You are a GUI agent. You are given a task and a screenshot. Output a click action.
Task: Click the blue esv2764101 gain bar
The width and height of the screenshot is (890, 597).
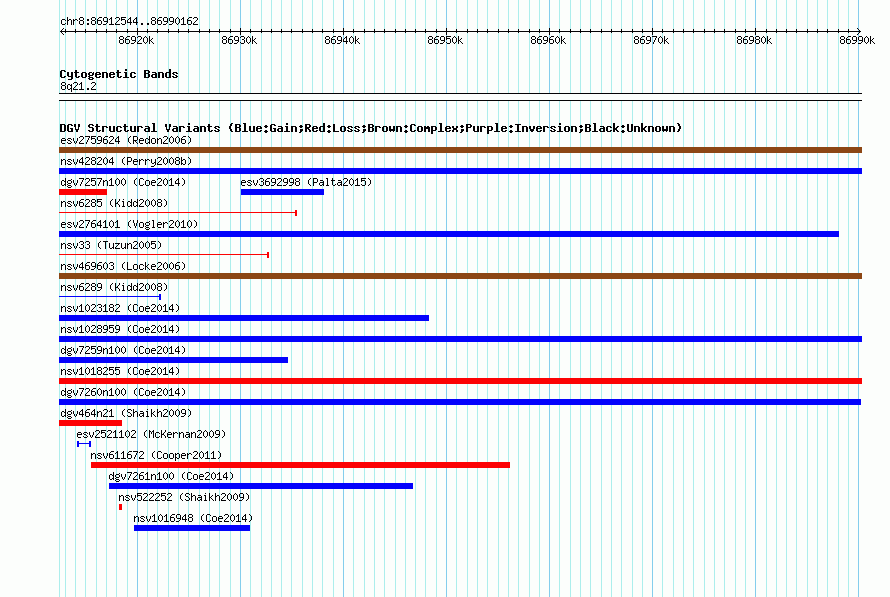pos(449,234)
